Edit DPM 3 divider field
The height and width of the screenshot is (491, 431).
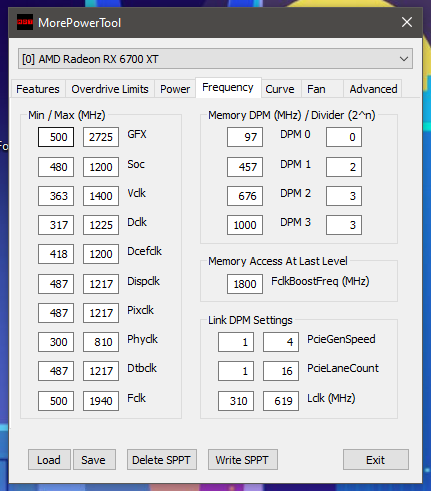(x=344, y=225)
